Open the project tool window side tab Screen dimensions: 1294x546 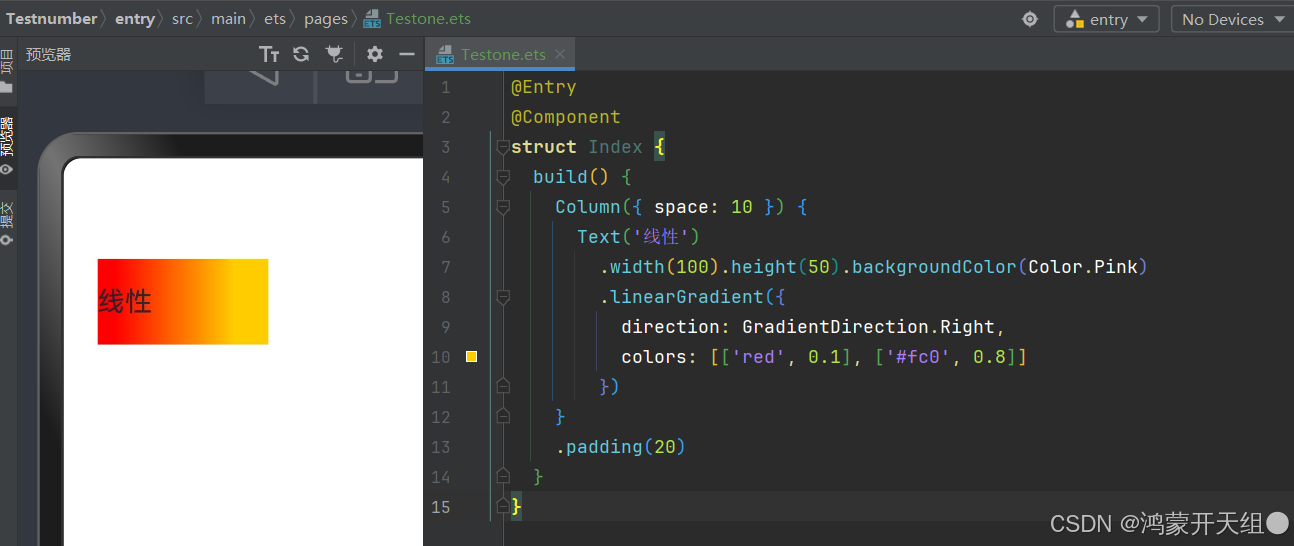tap(7, 70)
